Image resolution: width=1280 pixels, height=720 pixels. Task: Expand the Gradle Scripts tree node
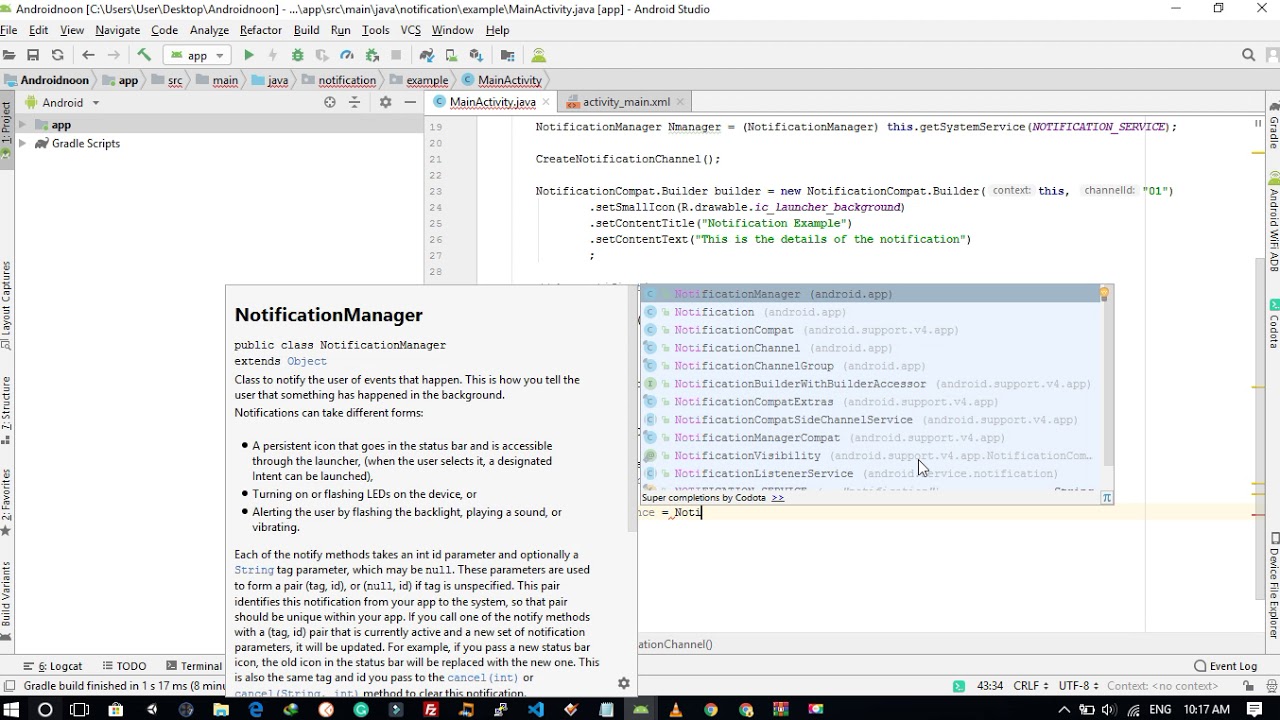click(x=22, y=144)
